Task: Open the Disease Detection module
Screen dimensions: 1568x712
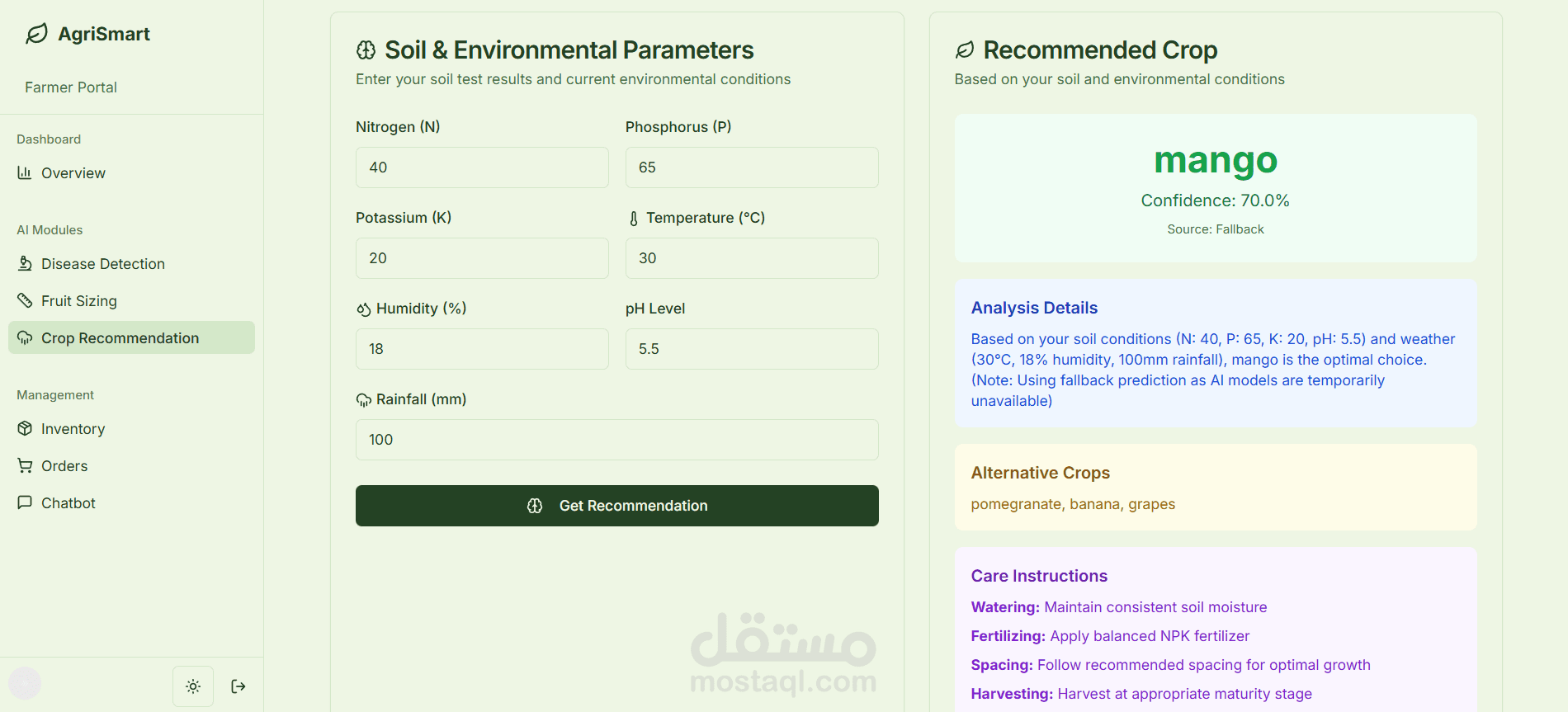Action: pos(131,263)
